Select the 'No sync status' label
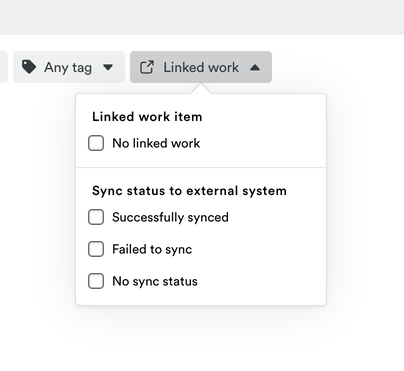 click(x=155, y=281)
